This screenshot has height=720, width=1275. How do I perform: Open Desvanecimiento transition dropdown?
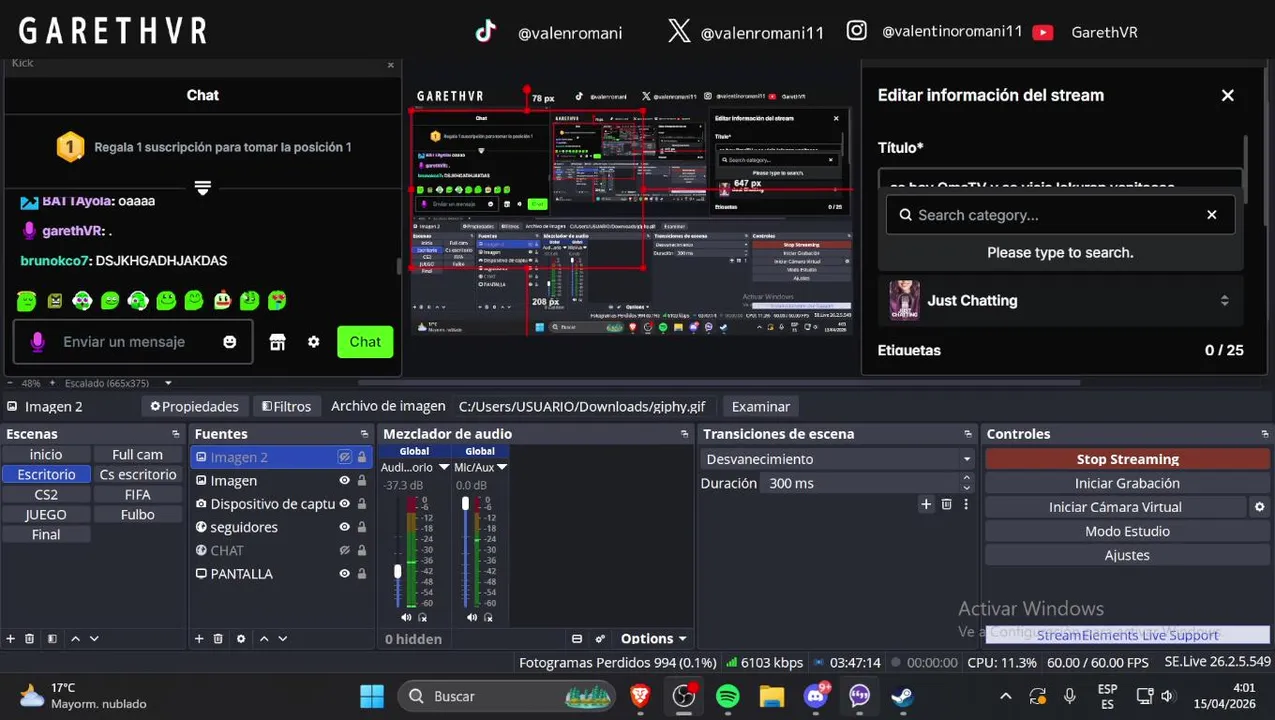[x=837, y=459]
